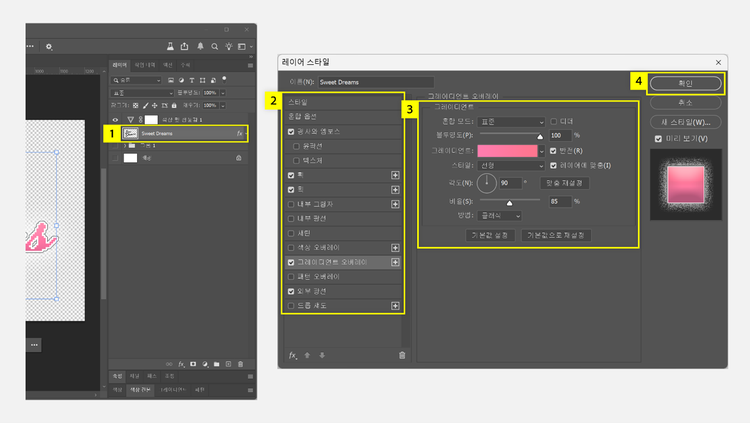Expand the group folder layer chevron

click(125, 145)
